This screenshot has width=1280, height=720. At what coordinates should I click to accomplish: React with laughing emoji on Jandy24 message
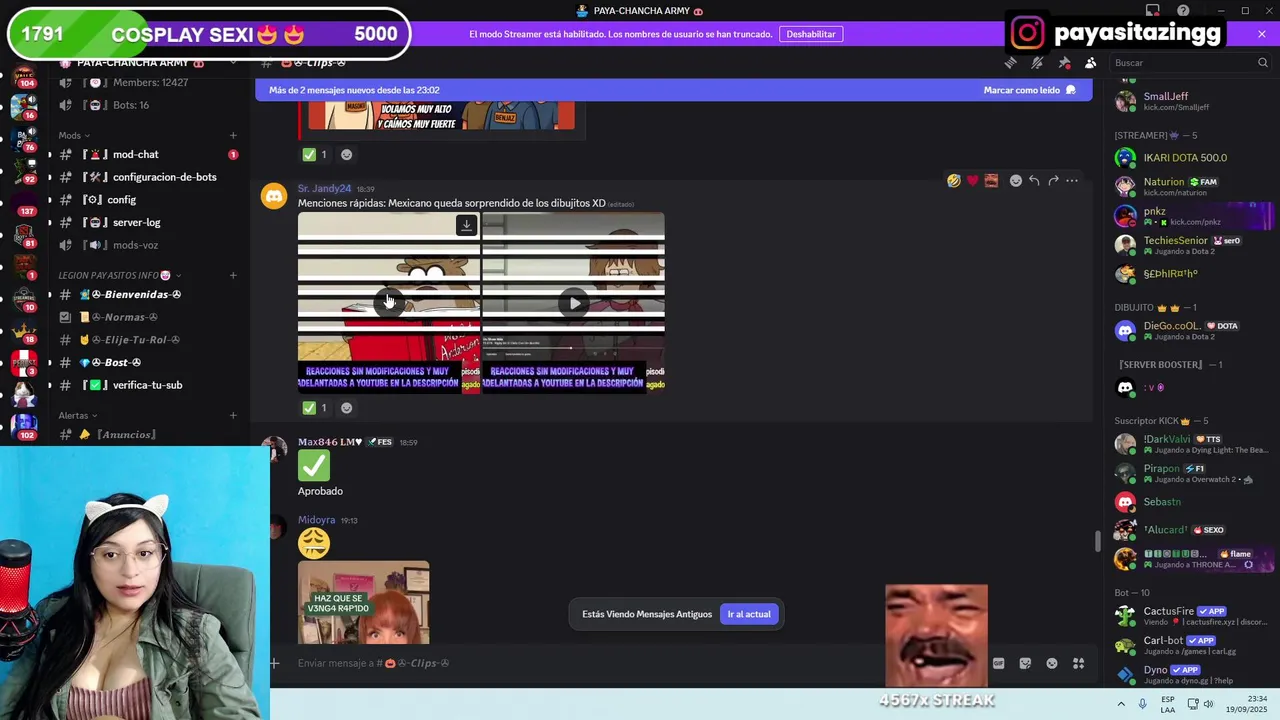954,181
